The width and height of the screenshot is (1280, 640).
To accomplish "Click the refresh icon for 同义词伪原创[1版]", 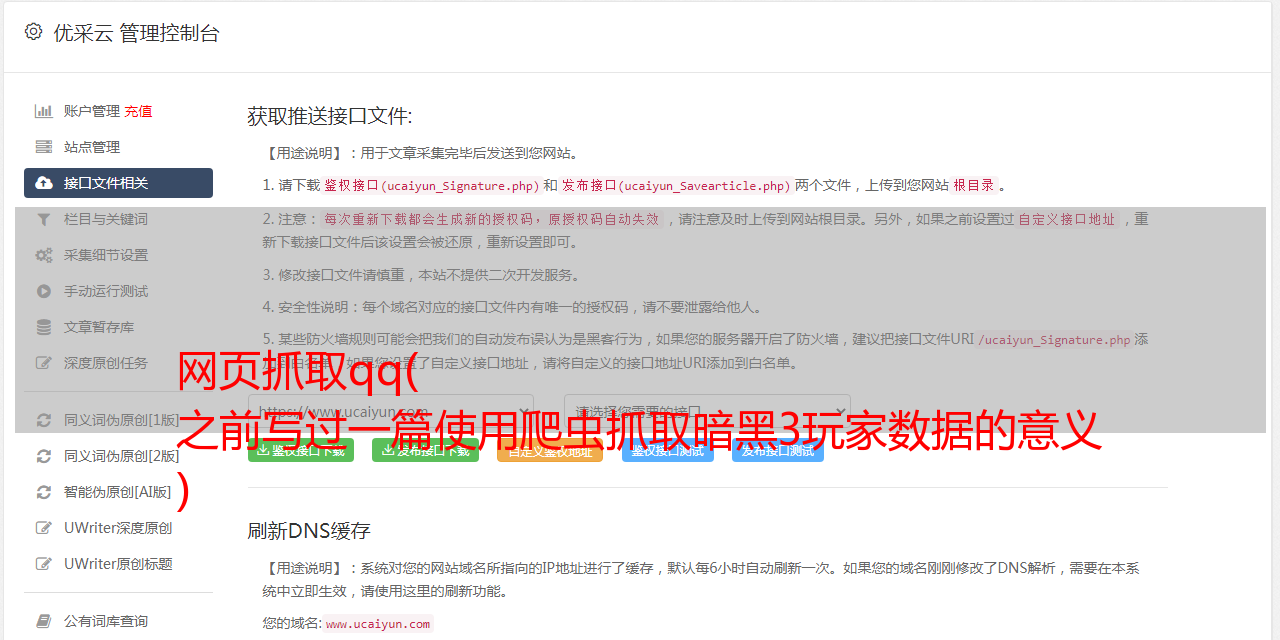I will pos(44,420).
